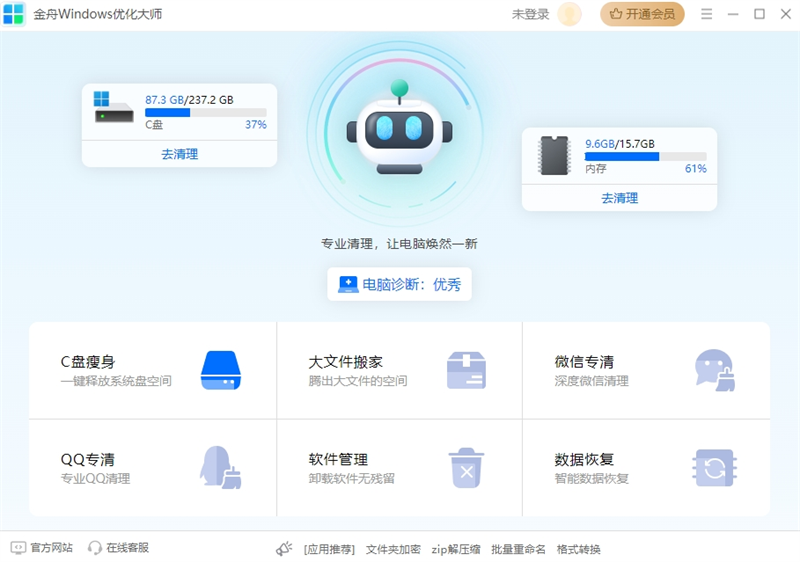800x562 pixels.
Task: Open 数据恢复 feature title
Action: [x=584, y=459]
